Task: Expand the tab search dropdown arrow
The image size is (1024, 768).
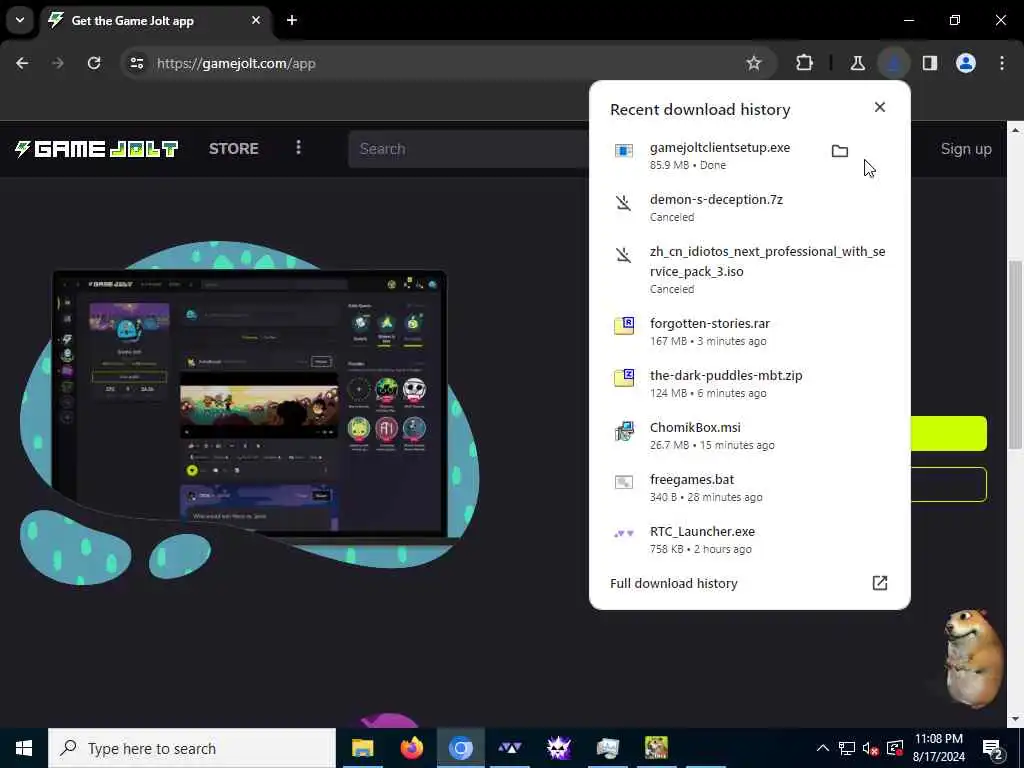Action: [20, 20]
